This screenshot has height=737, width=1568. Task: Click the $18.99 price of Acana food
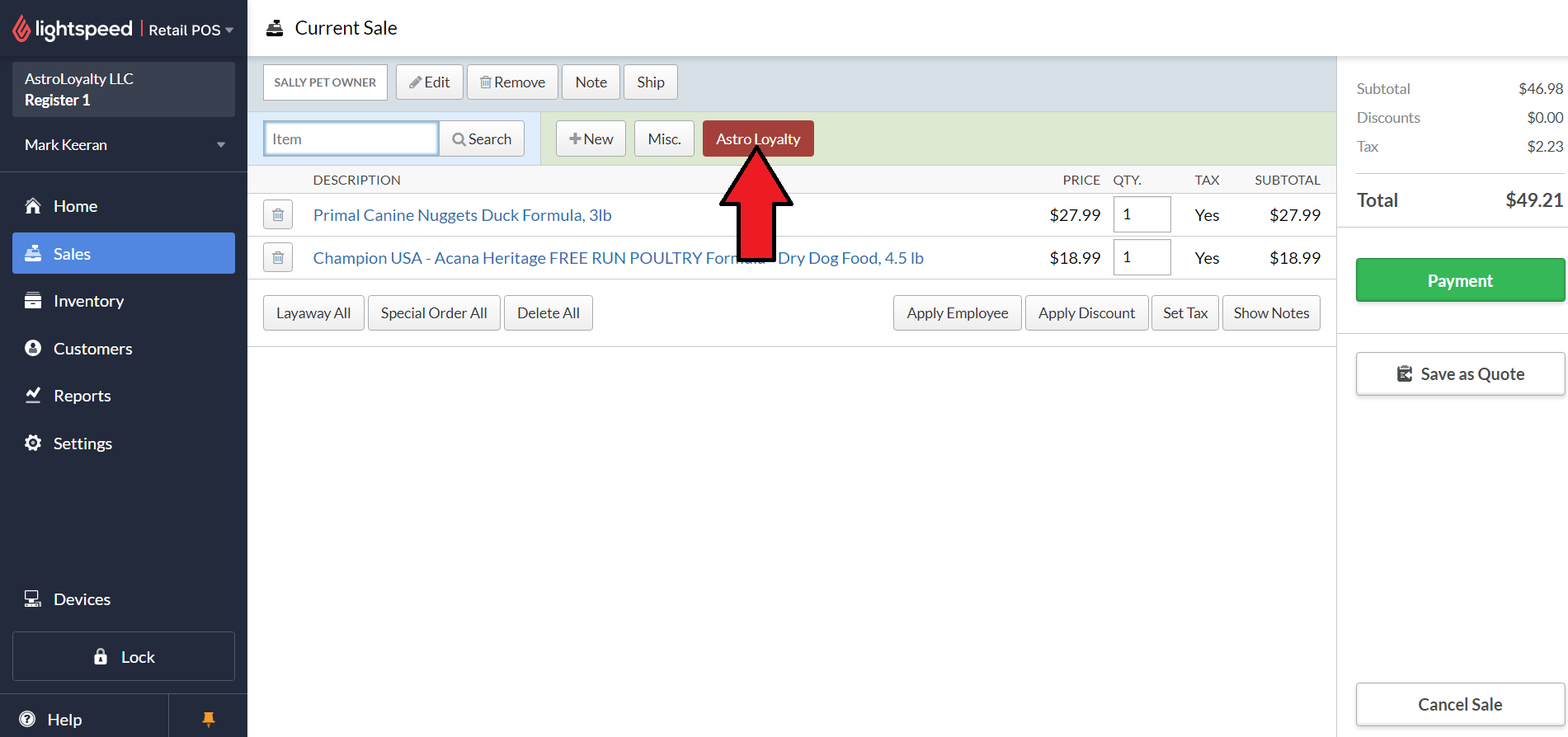1075,258
